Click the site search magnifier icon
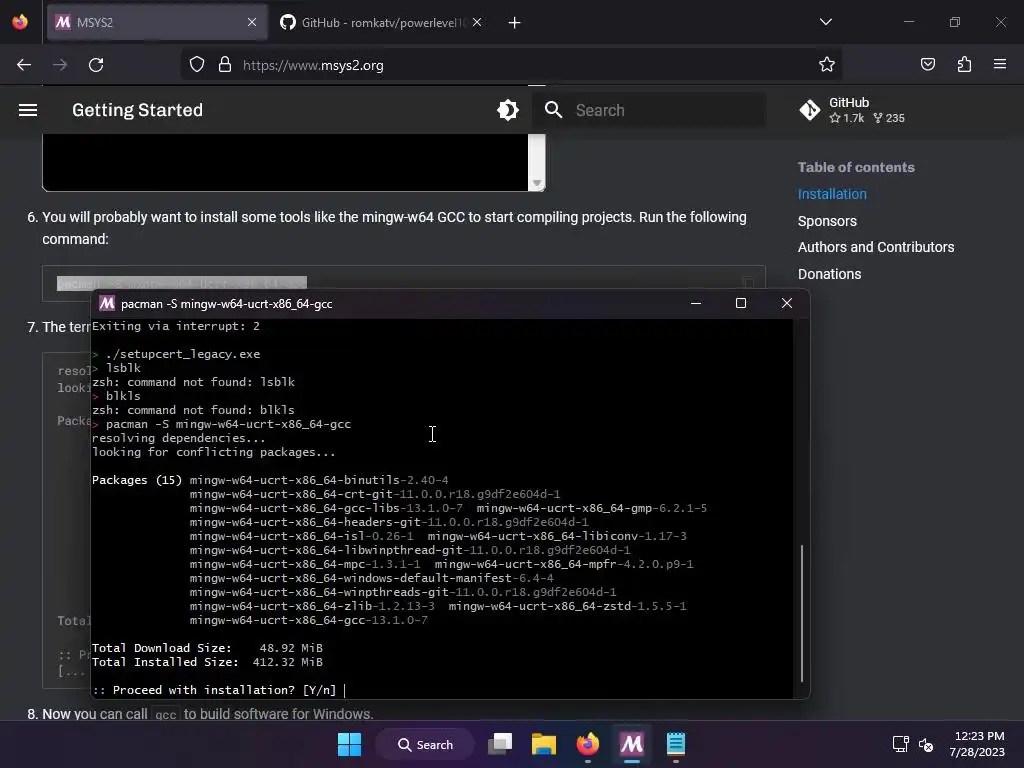Image resolution: width=1024 pixels, height=768 pixels. 553,110
